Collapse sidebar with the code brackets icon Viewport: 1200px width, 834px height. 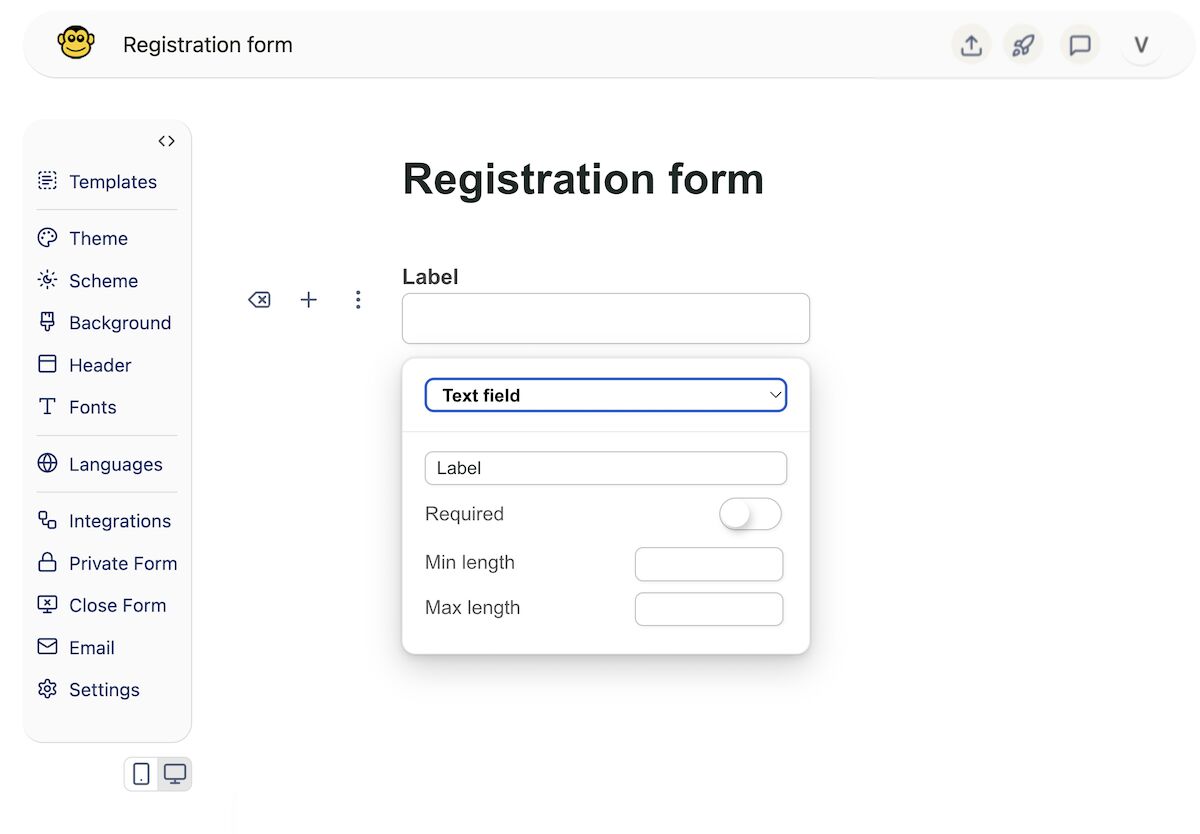[167, 141]
